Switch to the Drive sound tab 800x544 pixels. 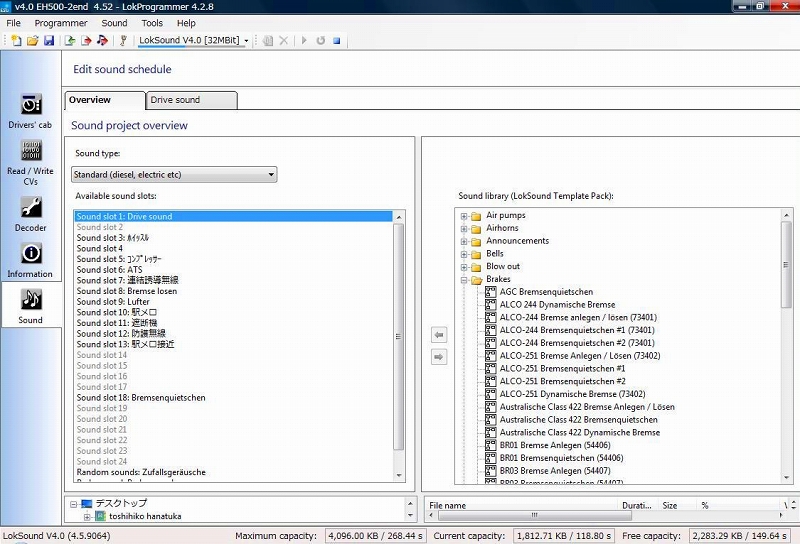tap(191, 100)
